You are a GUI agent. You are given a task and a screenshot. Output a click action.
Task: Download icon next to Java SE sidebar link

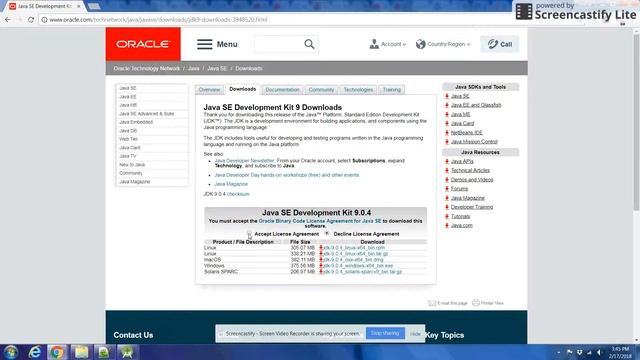447,96
